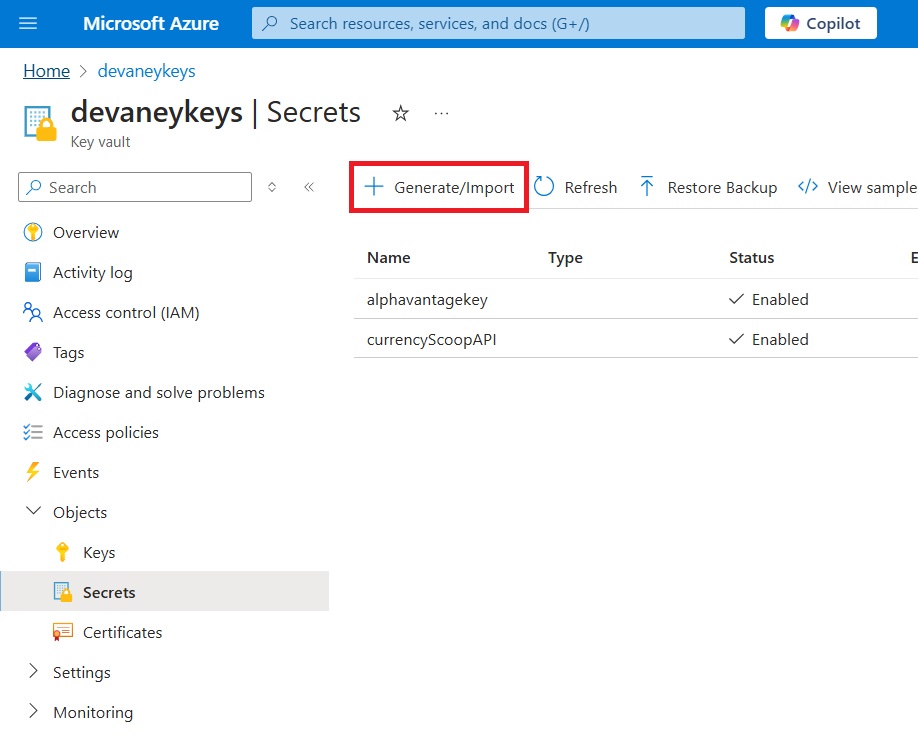Click Enabled status for currencyScoopAPI
Image resolution: width=918 pixels, height=742 pixels.
coord(769,340)
